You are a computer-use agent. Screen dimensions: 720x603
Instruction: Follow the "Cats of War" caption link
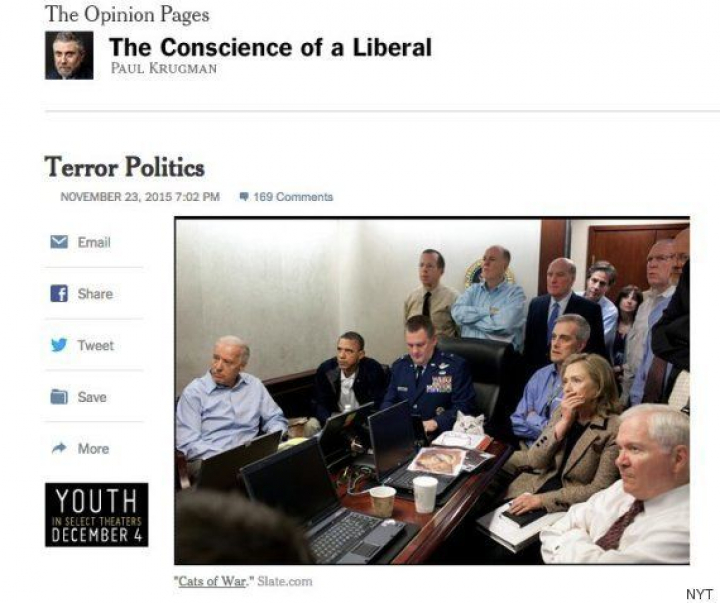point(212,581)
